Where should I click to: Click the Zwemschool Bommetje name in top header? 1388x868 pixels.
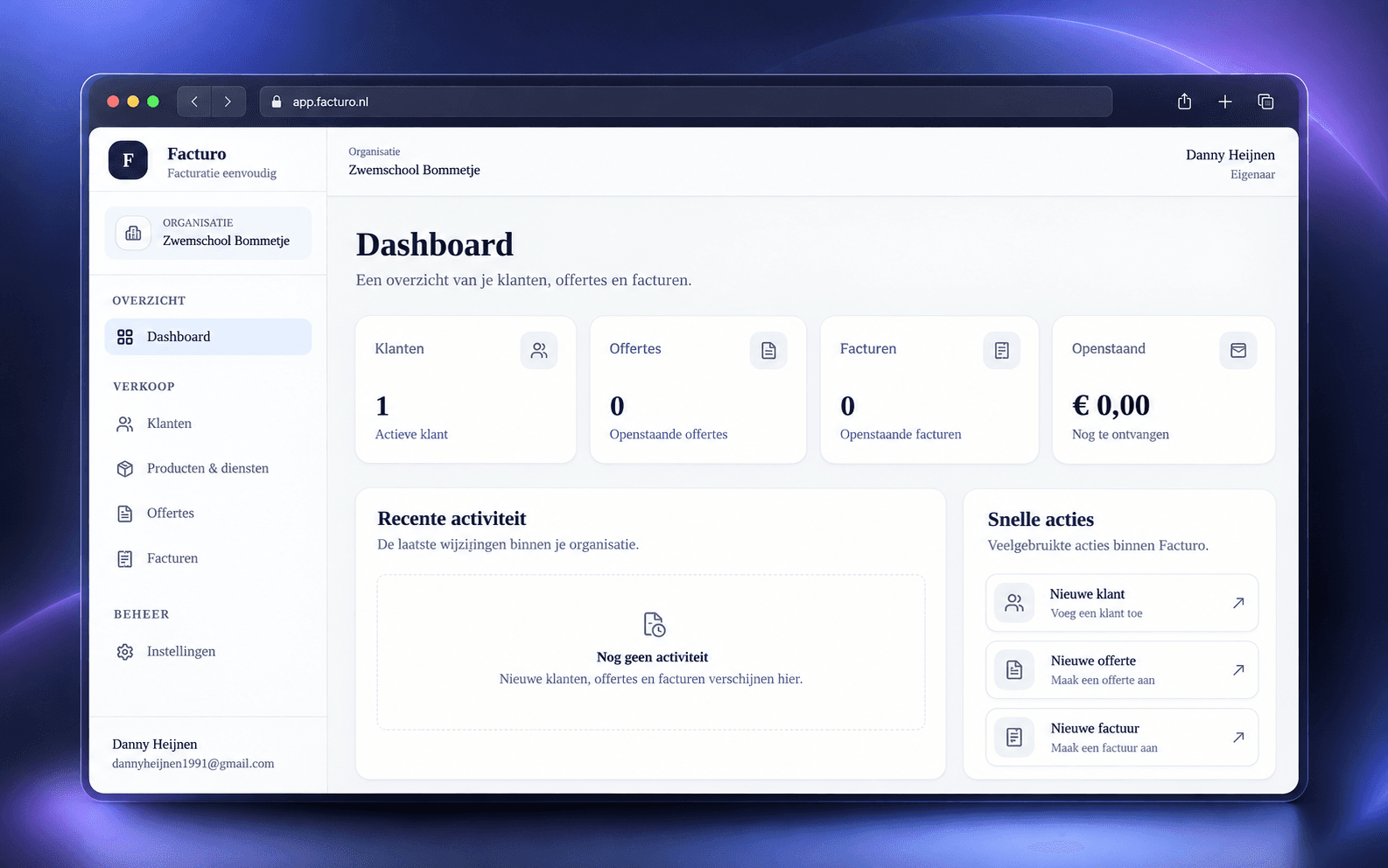[x=414, y=170]
